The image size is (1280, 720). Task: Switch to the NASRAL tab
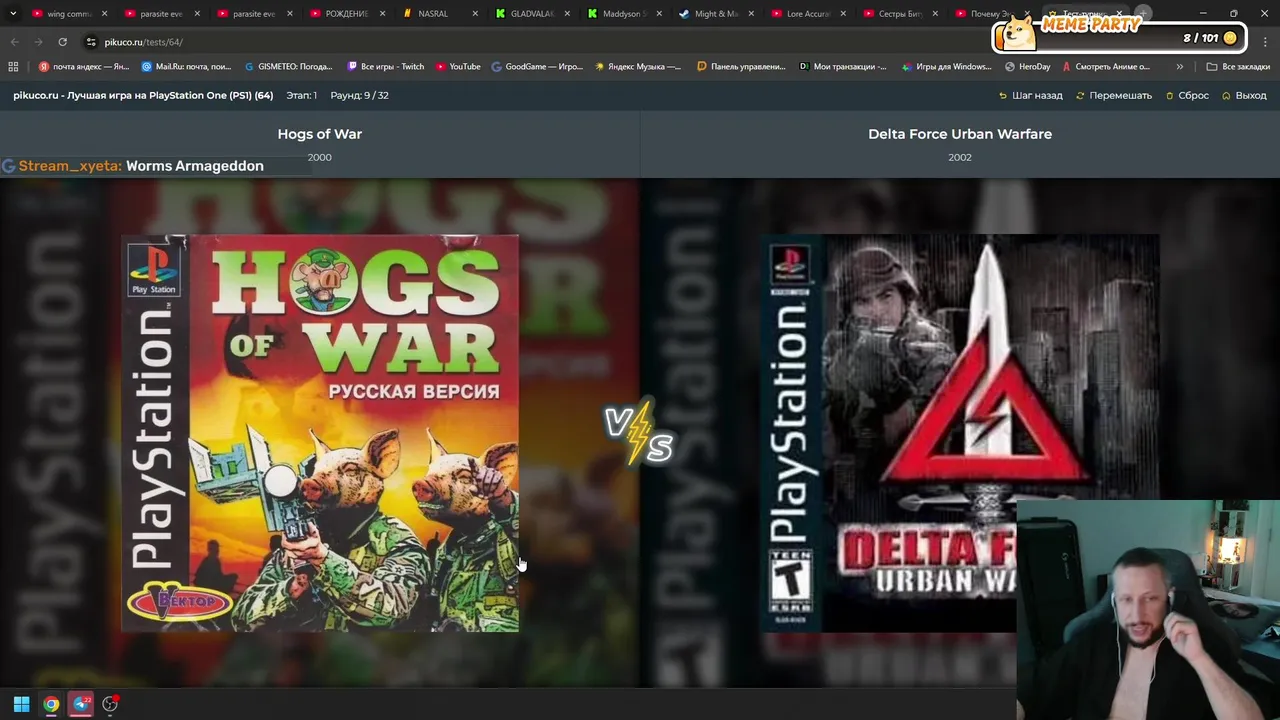[432, 14]
